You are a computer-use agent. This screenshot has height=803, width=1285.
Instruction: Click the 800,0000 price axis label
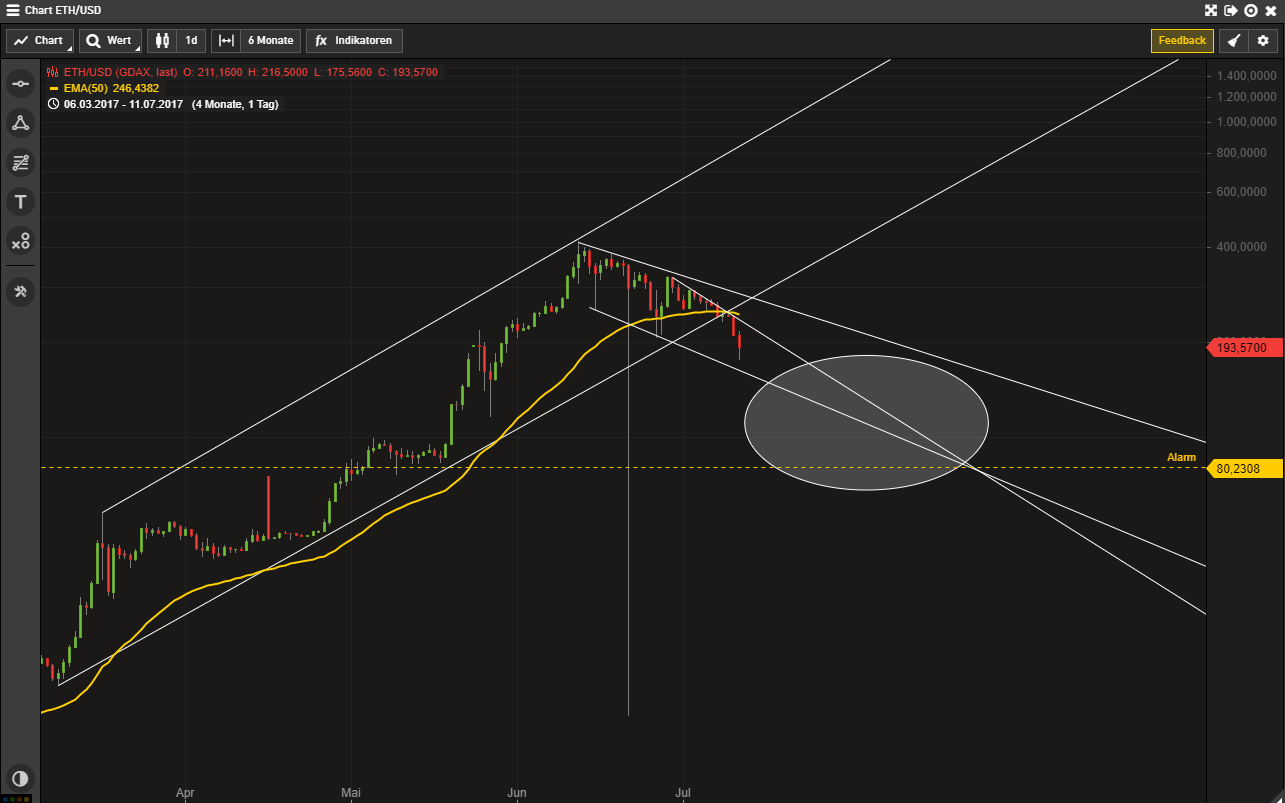[x=1241, y=153]
